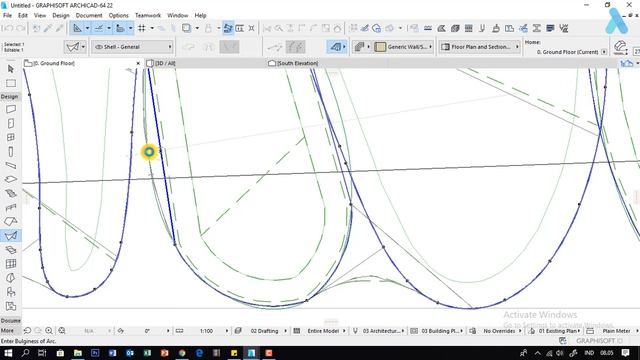Toggle the Trace reference button
The width and height of the screenshot is (640, 360).
click(x=228, y=28)
